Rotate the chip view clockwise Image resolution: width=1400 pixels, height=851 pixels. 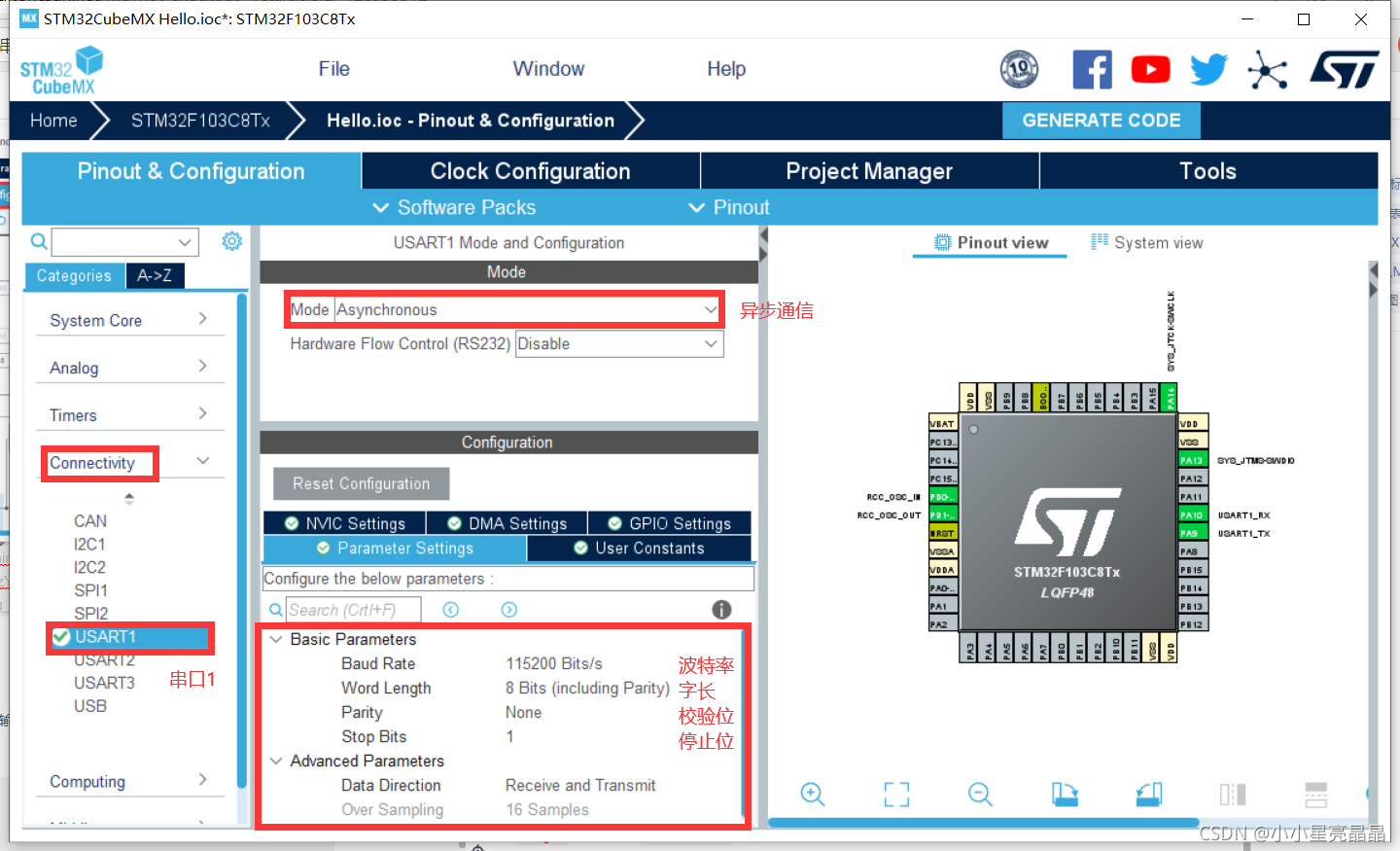click(1065, 795)
